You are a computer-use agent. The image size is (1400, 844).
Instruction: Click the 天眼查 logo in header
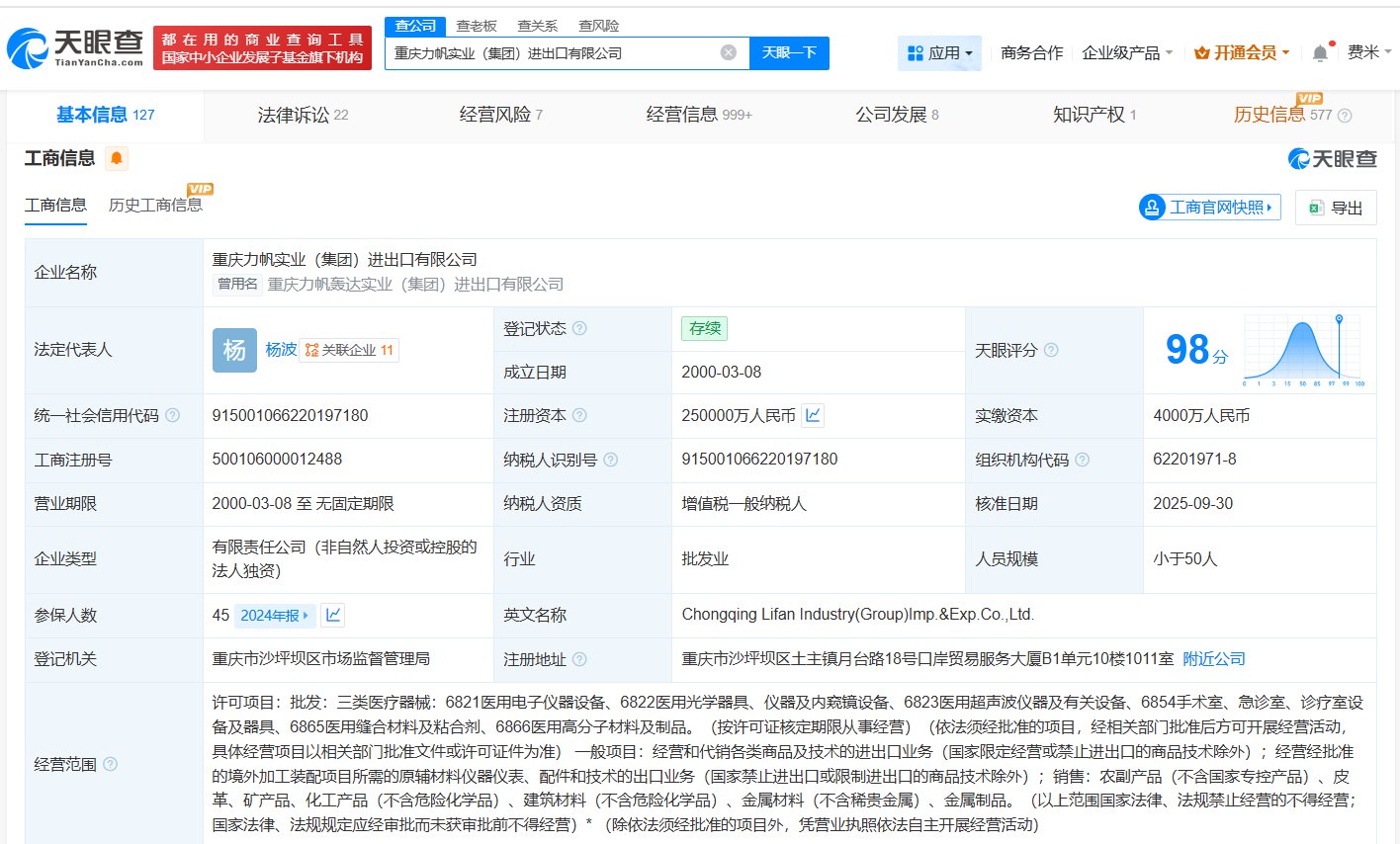click(x=76, y=47)
